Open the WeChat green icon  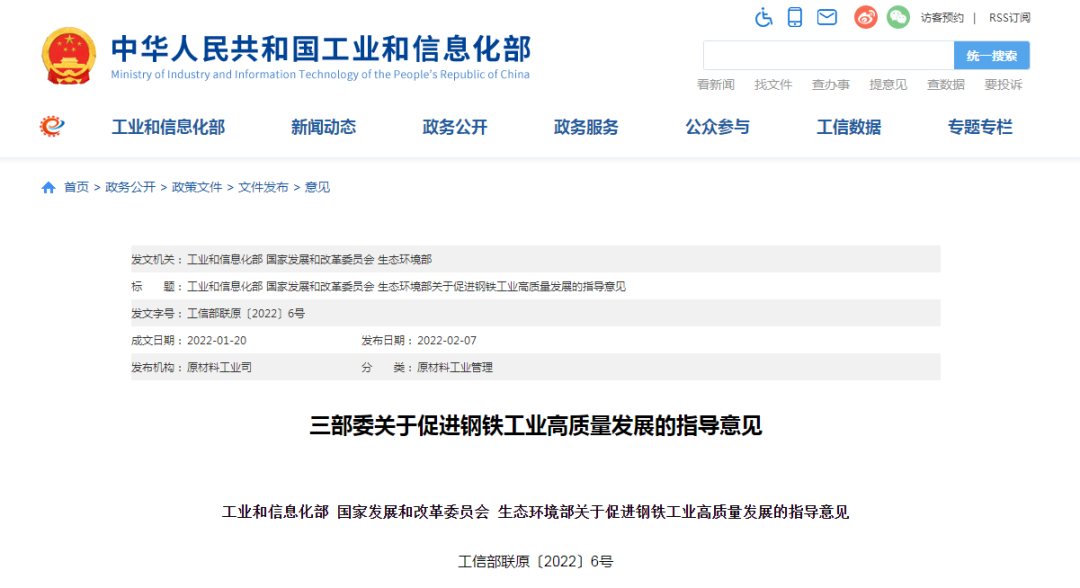point(897,17)
